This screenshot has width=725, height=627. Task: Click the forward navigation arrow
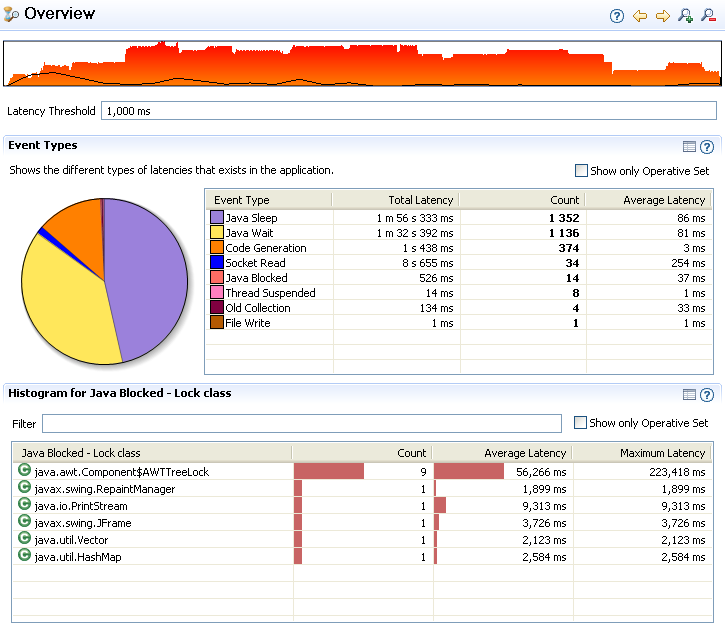pos(663,16)
